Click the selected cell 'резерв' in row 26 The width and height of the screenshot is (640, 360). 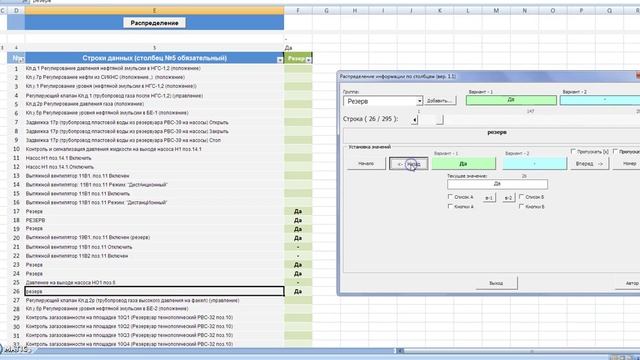[154, 291]
